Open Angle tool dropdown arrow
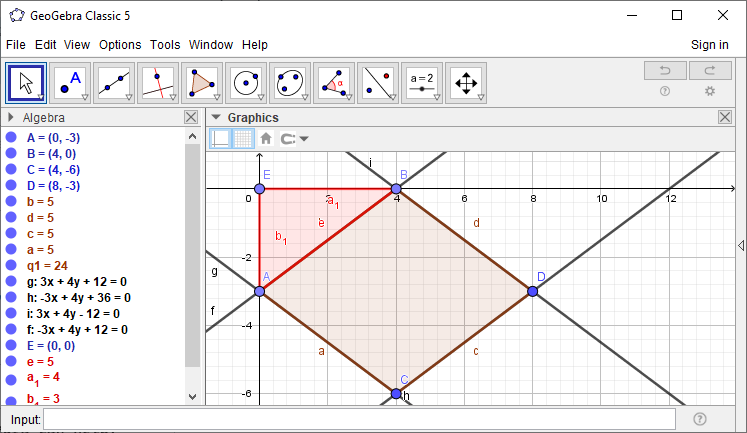The image size is (747, 433). click(349, 98)
